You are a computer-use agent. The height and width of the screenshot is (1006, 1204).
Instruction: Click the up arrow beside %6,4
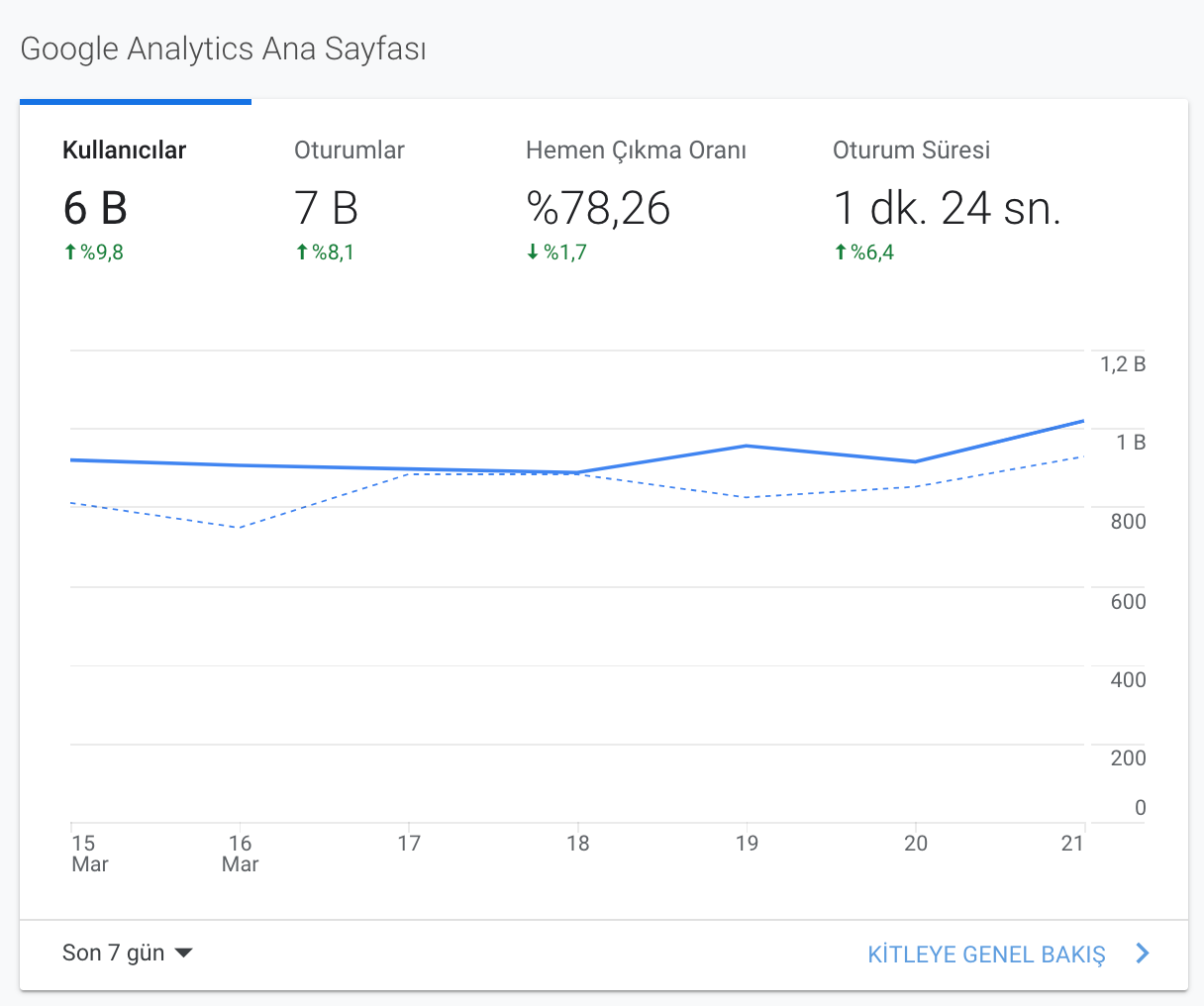click(841, 252)
